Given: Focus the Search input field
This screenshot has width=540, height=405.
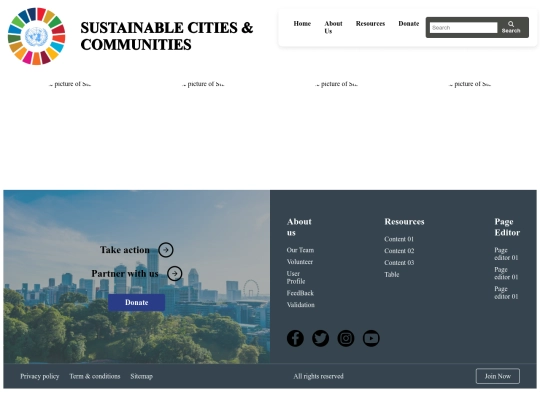Looking at the screenshot, I should click(x=464, y=28).
